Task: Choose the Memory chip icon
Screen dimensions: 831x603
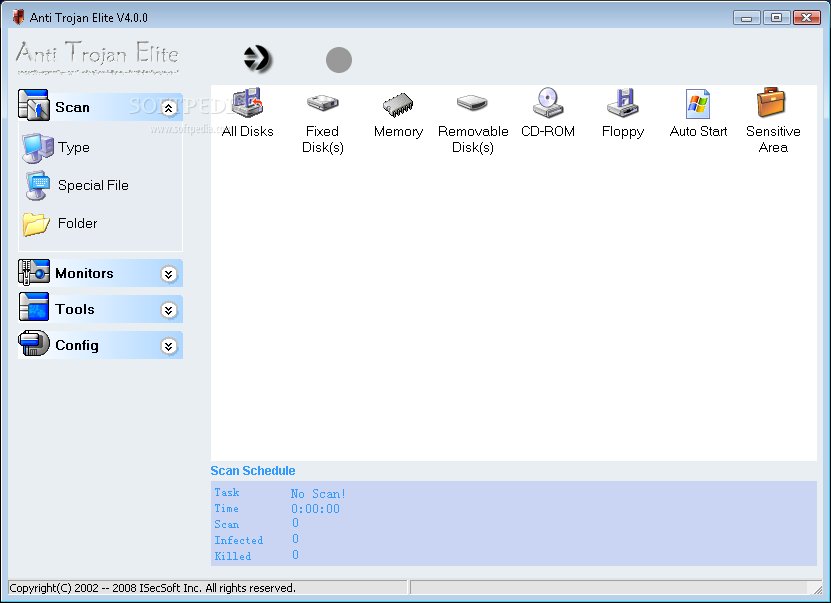Action: point(398,104)
